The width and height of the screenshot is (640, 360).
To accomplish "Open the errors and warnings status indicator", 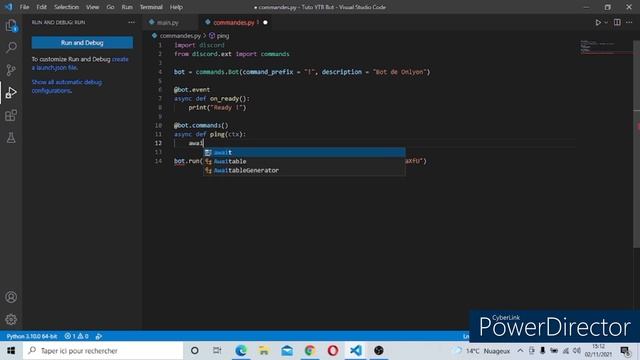I will [76, 336].
